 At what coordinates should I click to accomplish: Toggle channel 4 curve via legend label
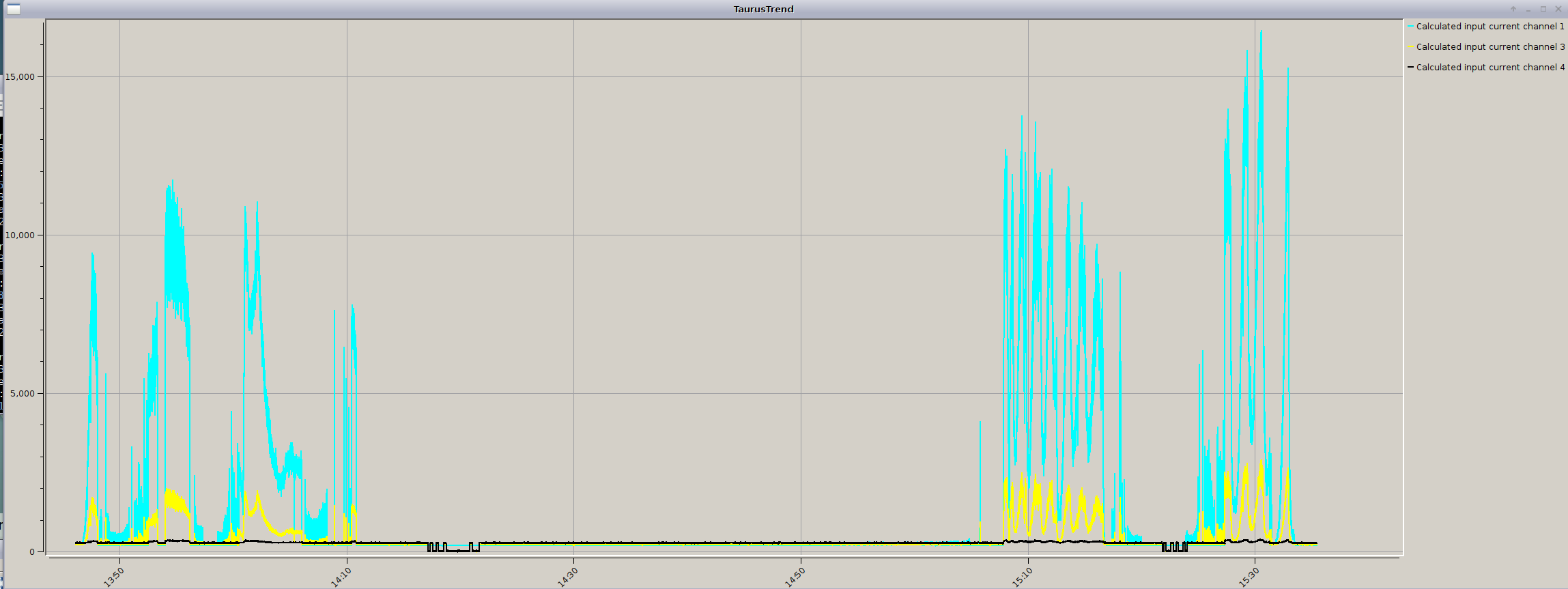(1490, 68)
